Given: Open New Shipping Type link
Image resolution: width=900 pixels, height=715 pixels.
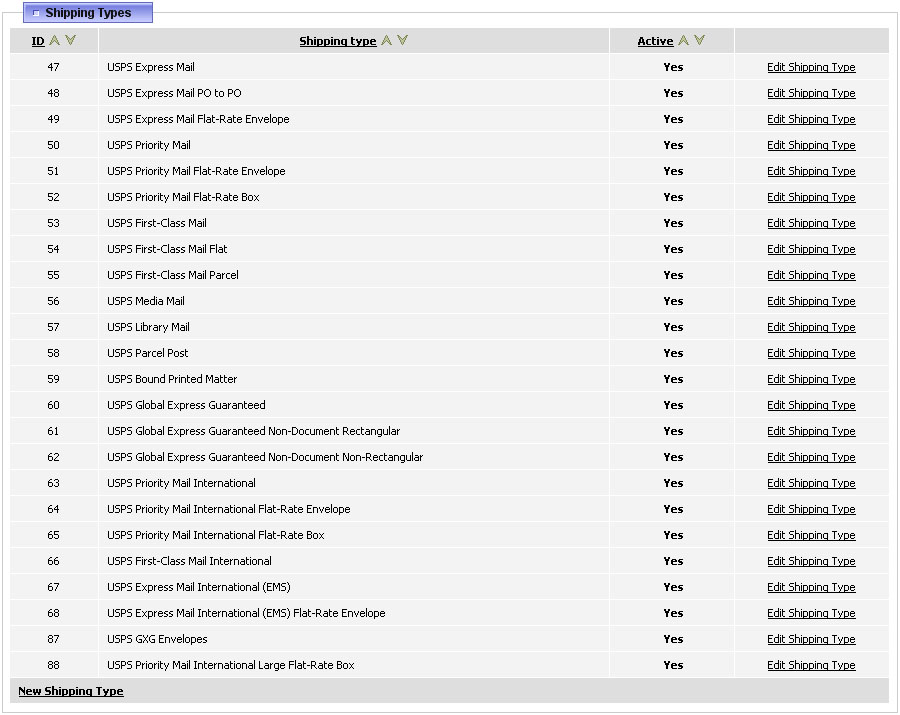Looking at the screenshot, I should click(x=71, y=691).
